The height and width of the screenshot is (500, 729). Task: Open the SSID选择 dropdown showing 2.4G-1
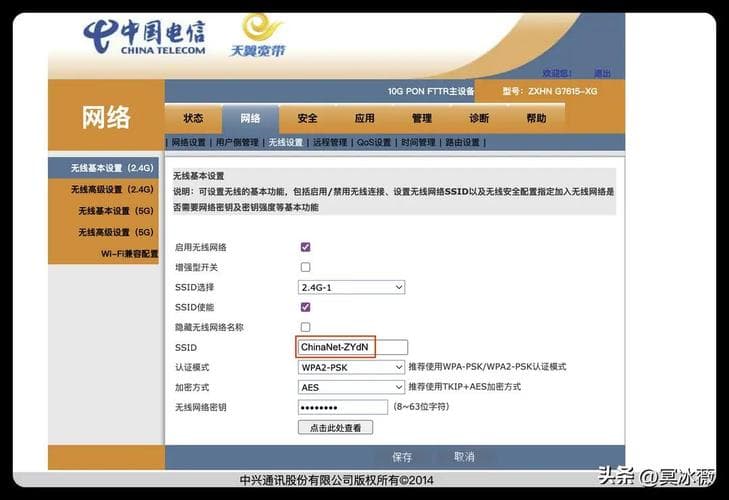point(351,287)
